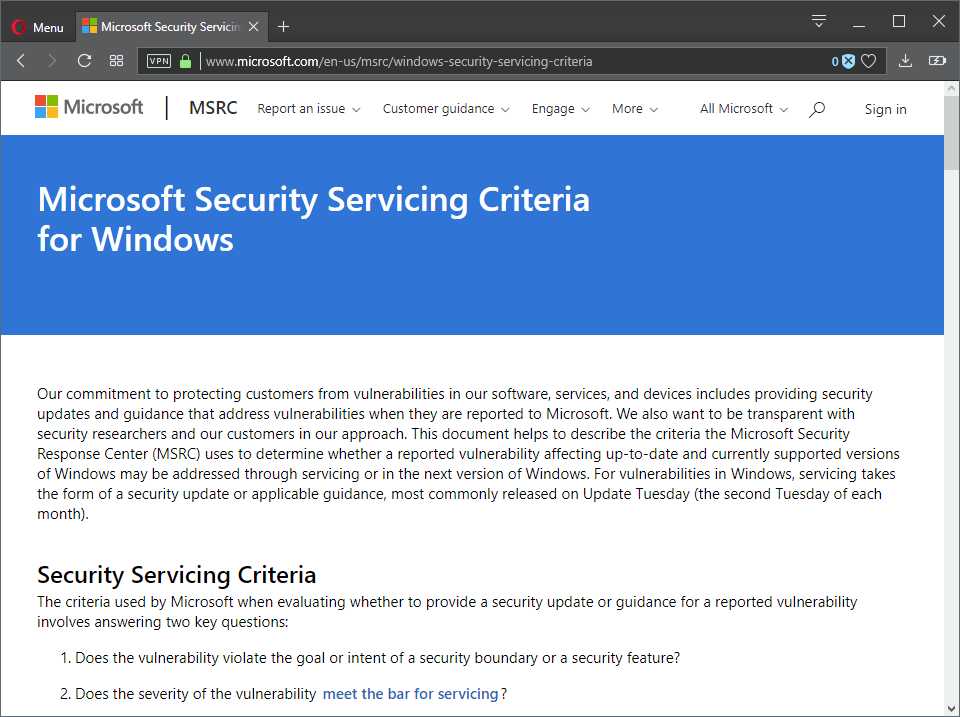This screenshot has height=717, width=960.
Task: Expand the More menu
Action: (x=635, y=108)
